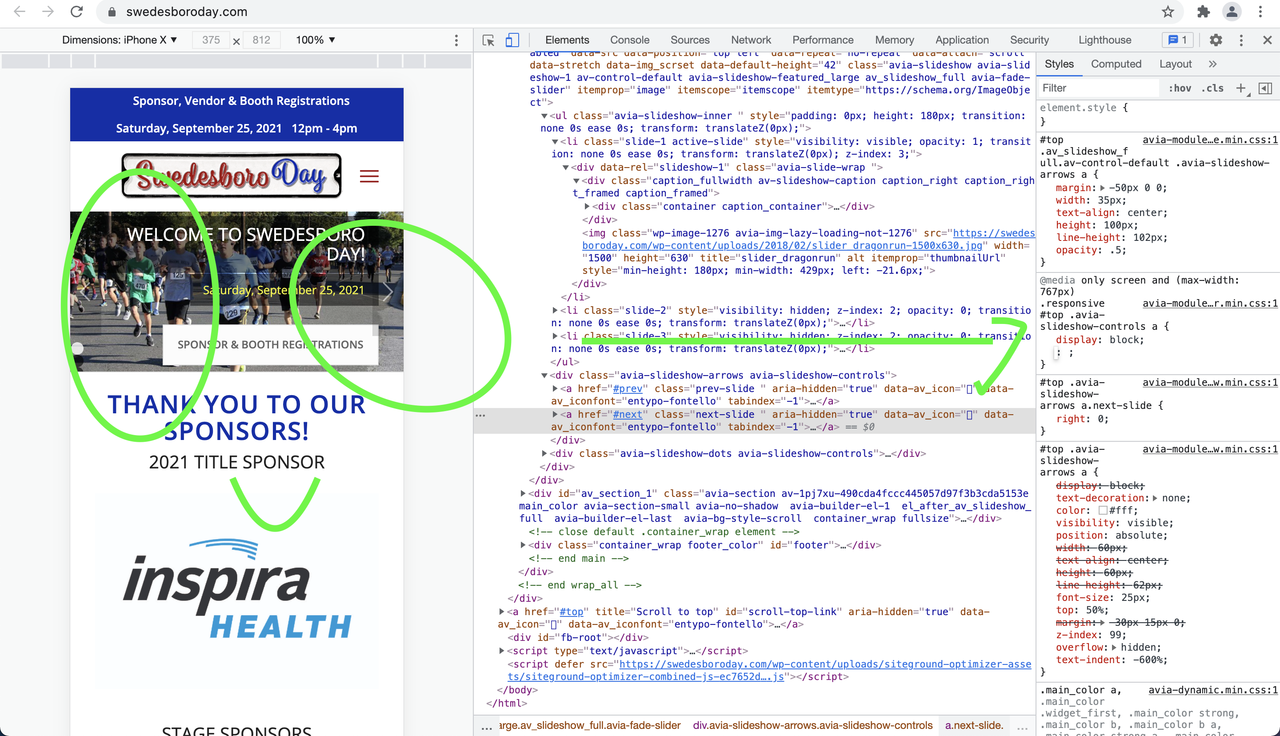Viewport: 1280px width, 736px height.
Task: Click the browser back arrow
Action: pyautogui.click(x=19, y=12)
